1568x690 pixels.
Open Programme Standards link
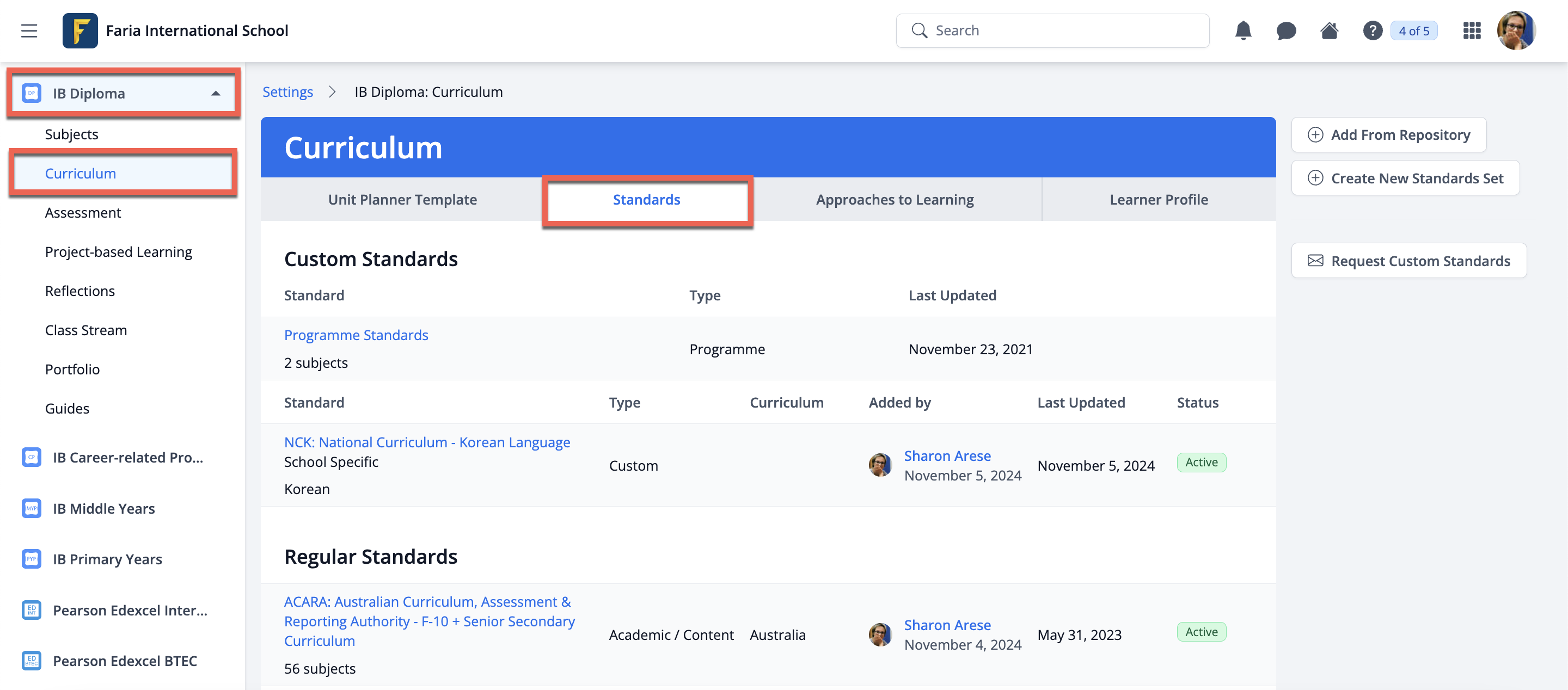coord(356,335)
